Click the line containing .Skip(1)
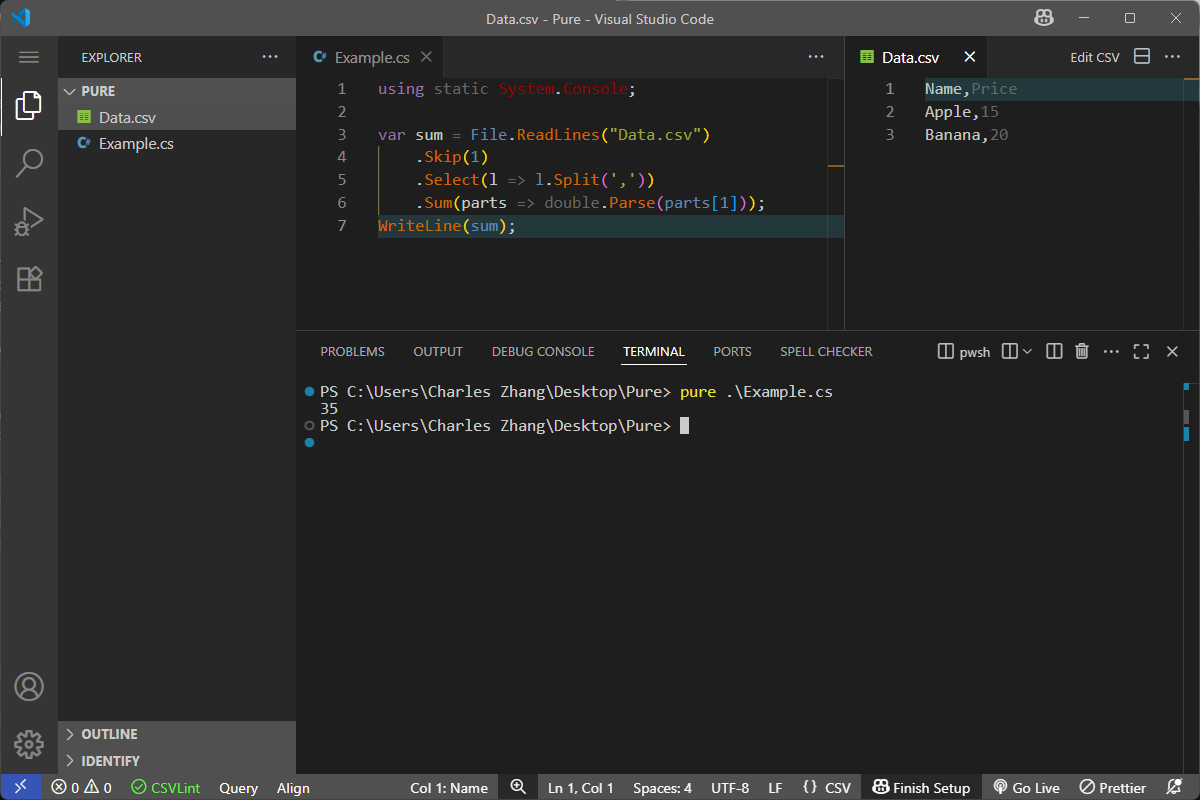The width and height of the screenshot is (1200, 800). click(x=452, y=157)
